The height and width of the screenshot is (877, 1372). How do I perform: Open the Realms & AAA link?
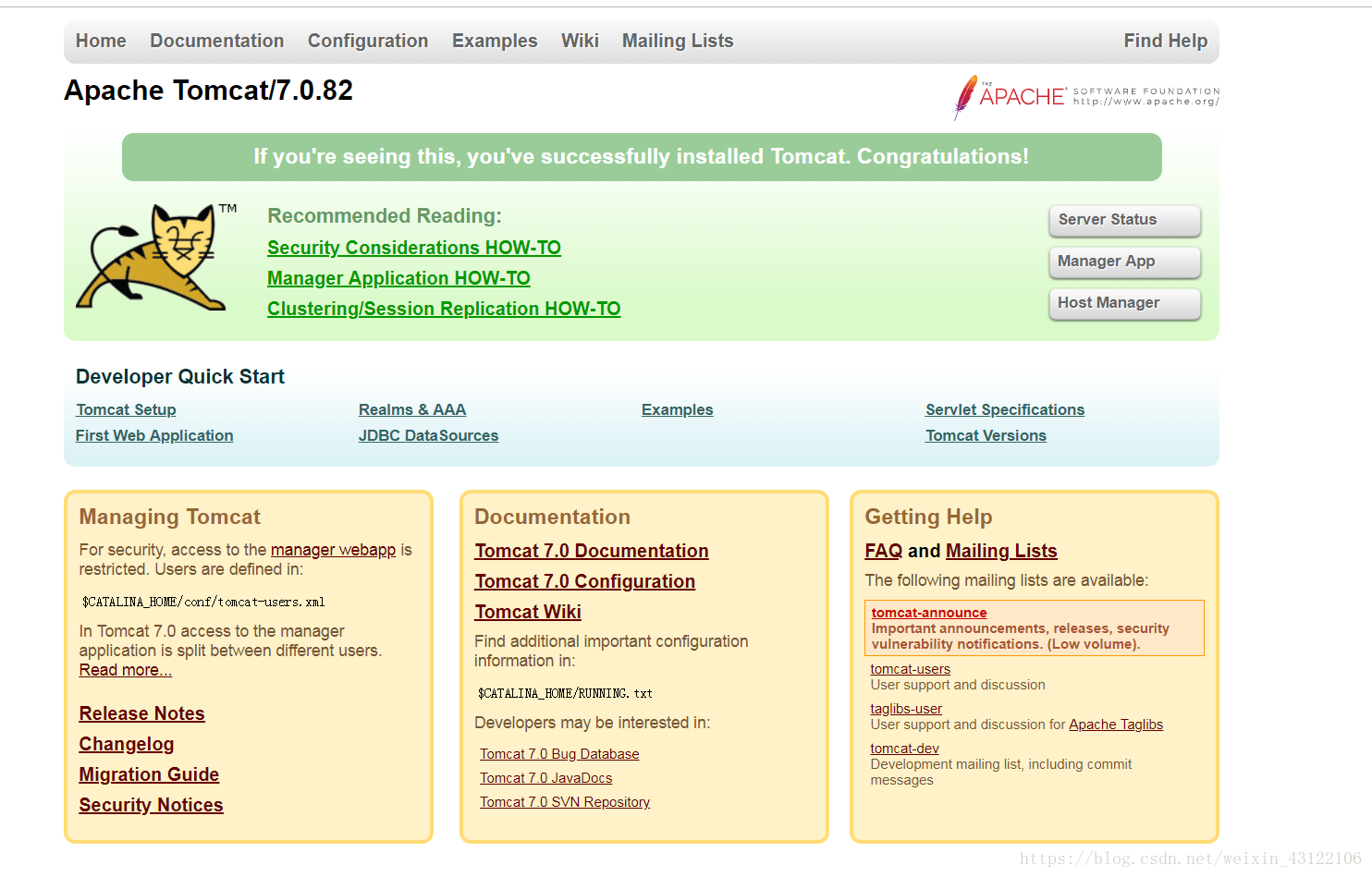click(412, 409)
